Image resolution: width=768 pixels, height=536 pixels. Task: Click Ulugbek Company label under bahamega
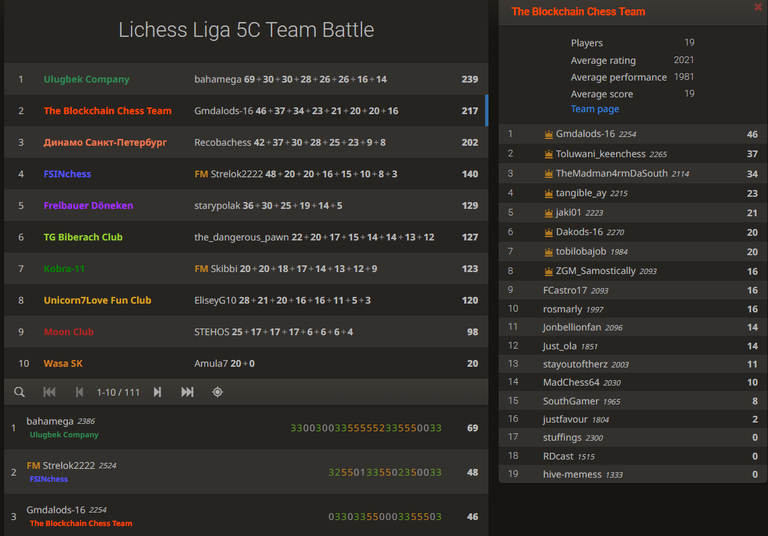pyautogui.click(x=64, y=435)
